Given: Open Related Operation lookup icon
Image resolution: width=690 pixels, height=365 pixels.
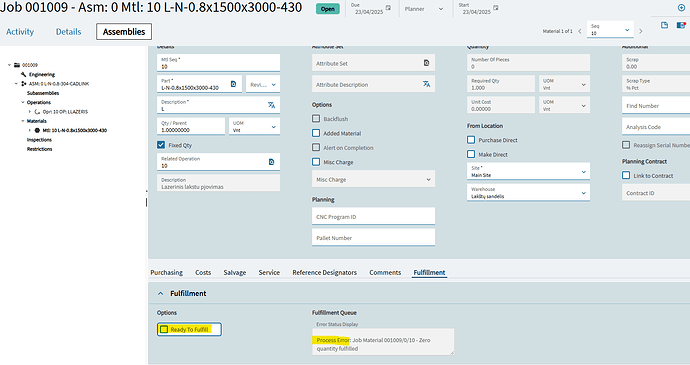Looking at the screenshot, I should [272, 162].
